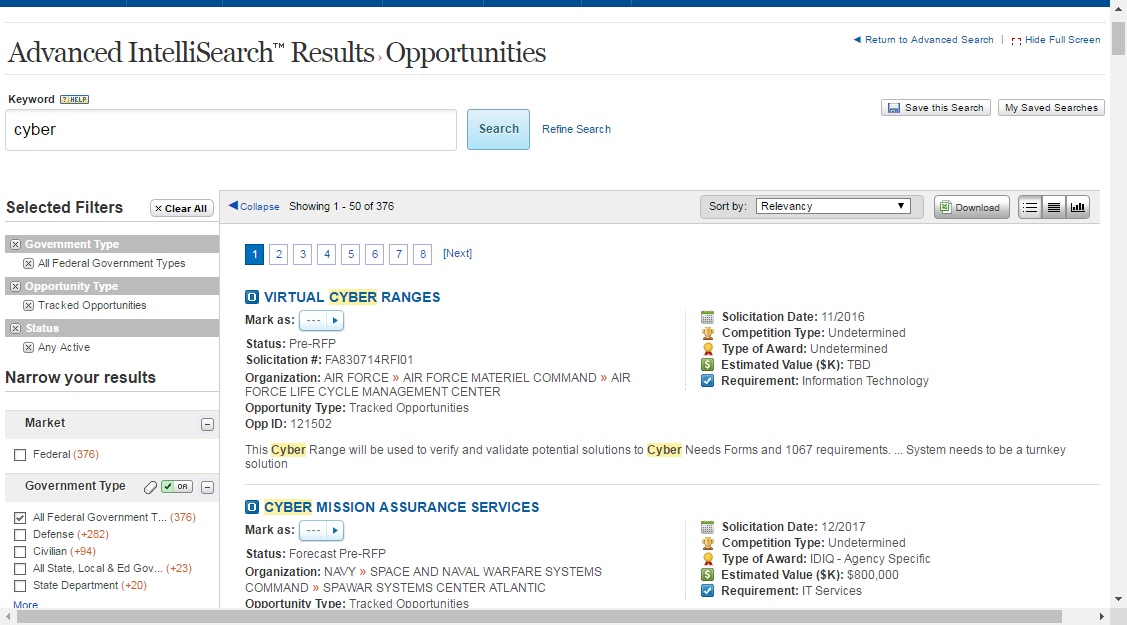Open the Keyword help icon

pos(73,99)
